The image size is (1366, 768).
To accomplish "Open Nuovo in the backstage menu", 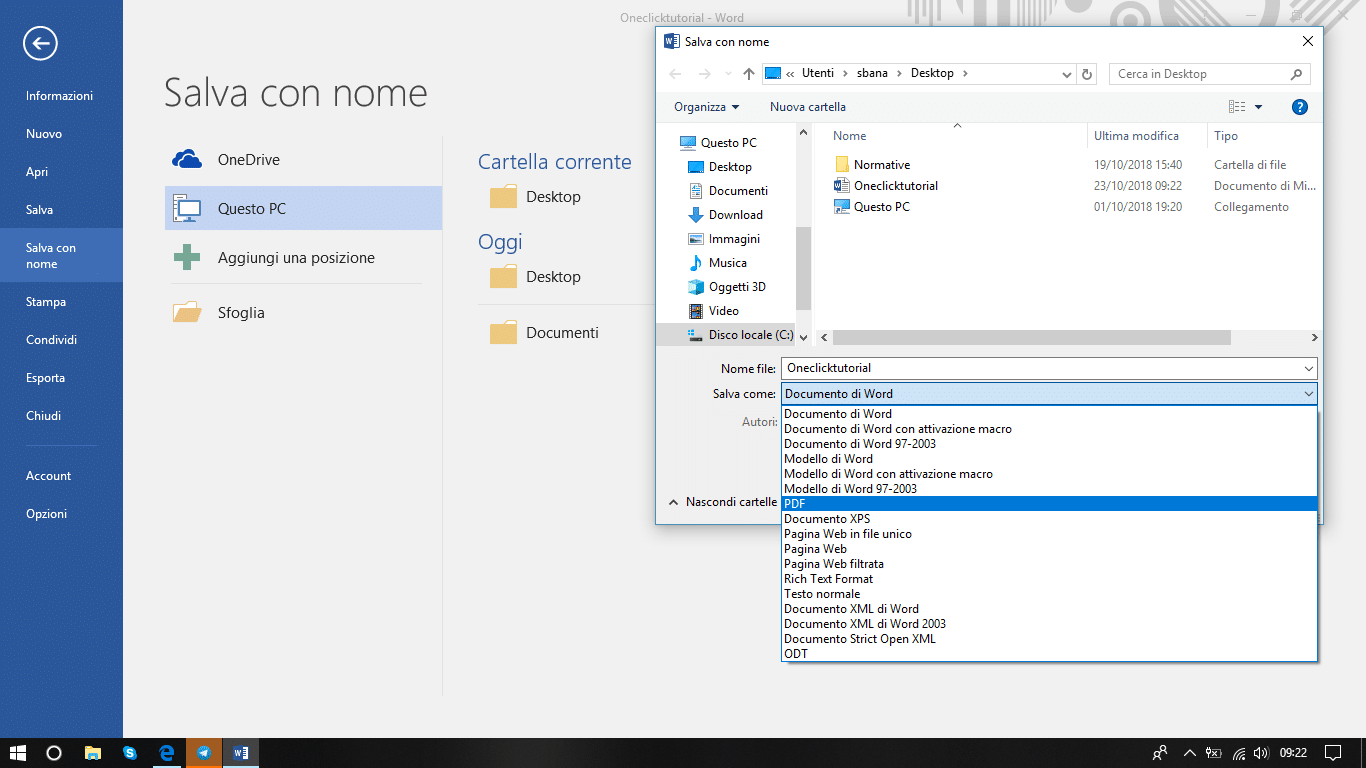I will click(61, 134).
